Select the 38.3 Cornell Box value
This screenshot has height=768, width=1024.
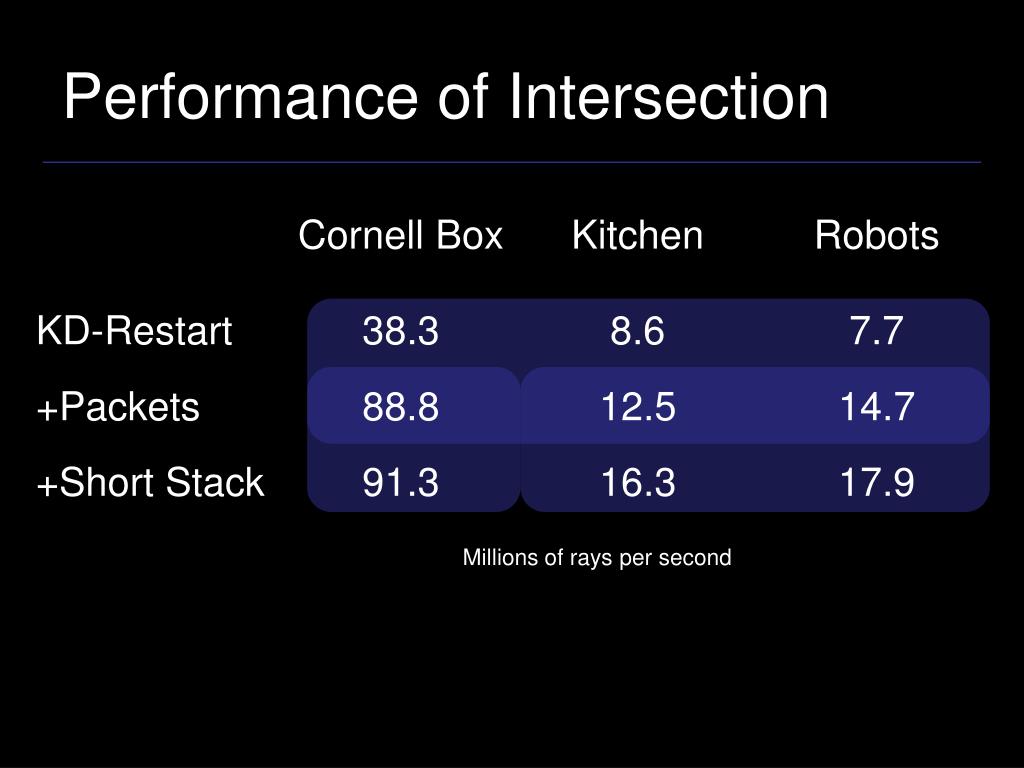click(x=400, y=330)
